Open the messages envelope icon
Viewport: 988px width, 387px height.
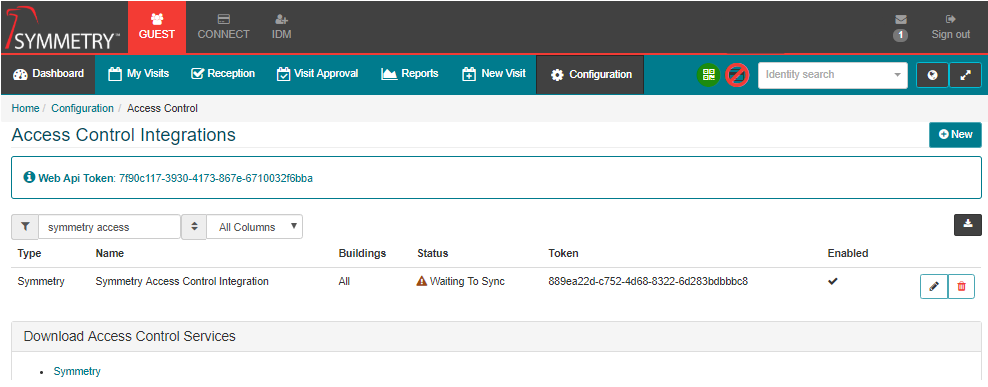click(x=900, y=20)
